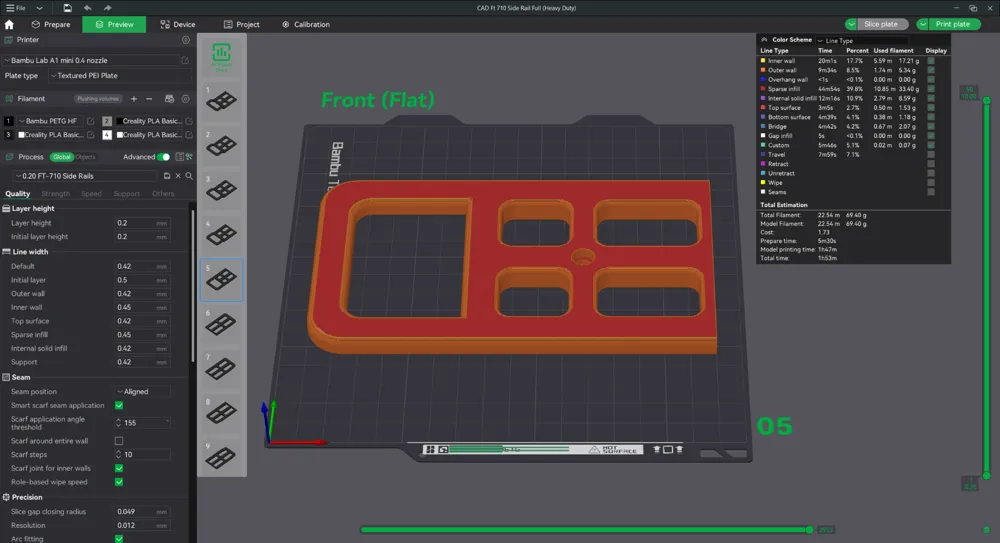Open the Print plate dropdown arrow
Screen dimensions: 1000x543
(922, 24)
